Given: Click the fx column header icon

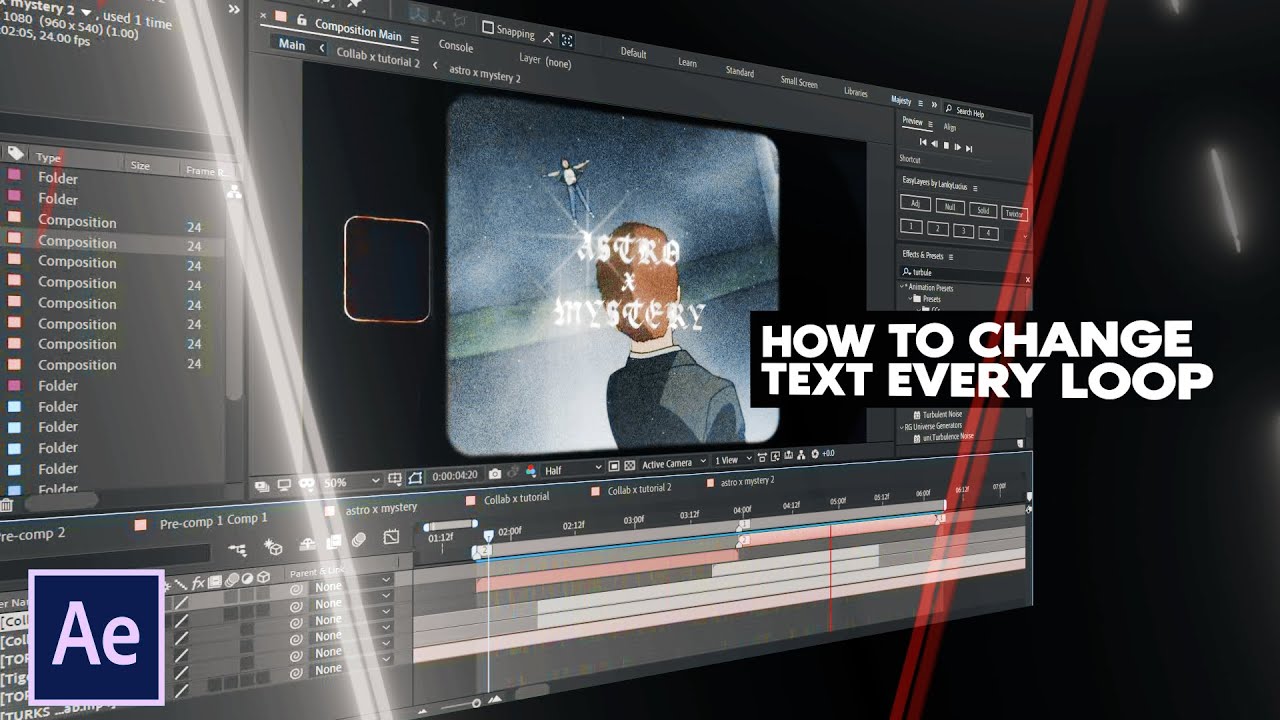Looking at the screenshot, I should (x=198, y=583).
